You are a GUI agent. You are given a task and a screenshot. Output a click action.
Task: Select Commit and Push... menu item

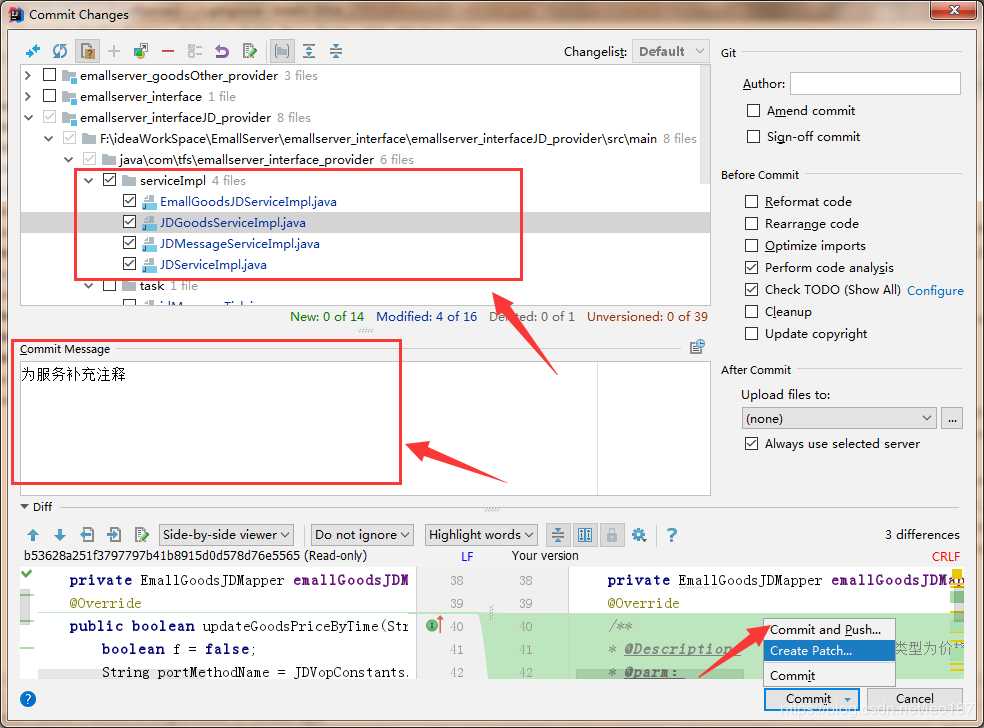(828, 629)
